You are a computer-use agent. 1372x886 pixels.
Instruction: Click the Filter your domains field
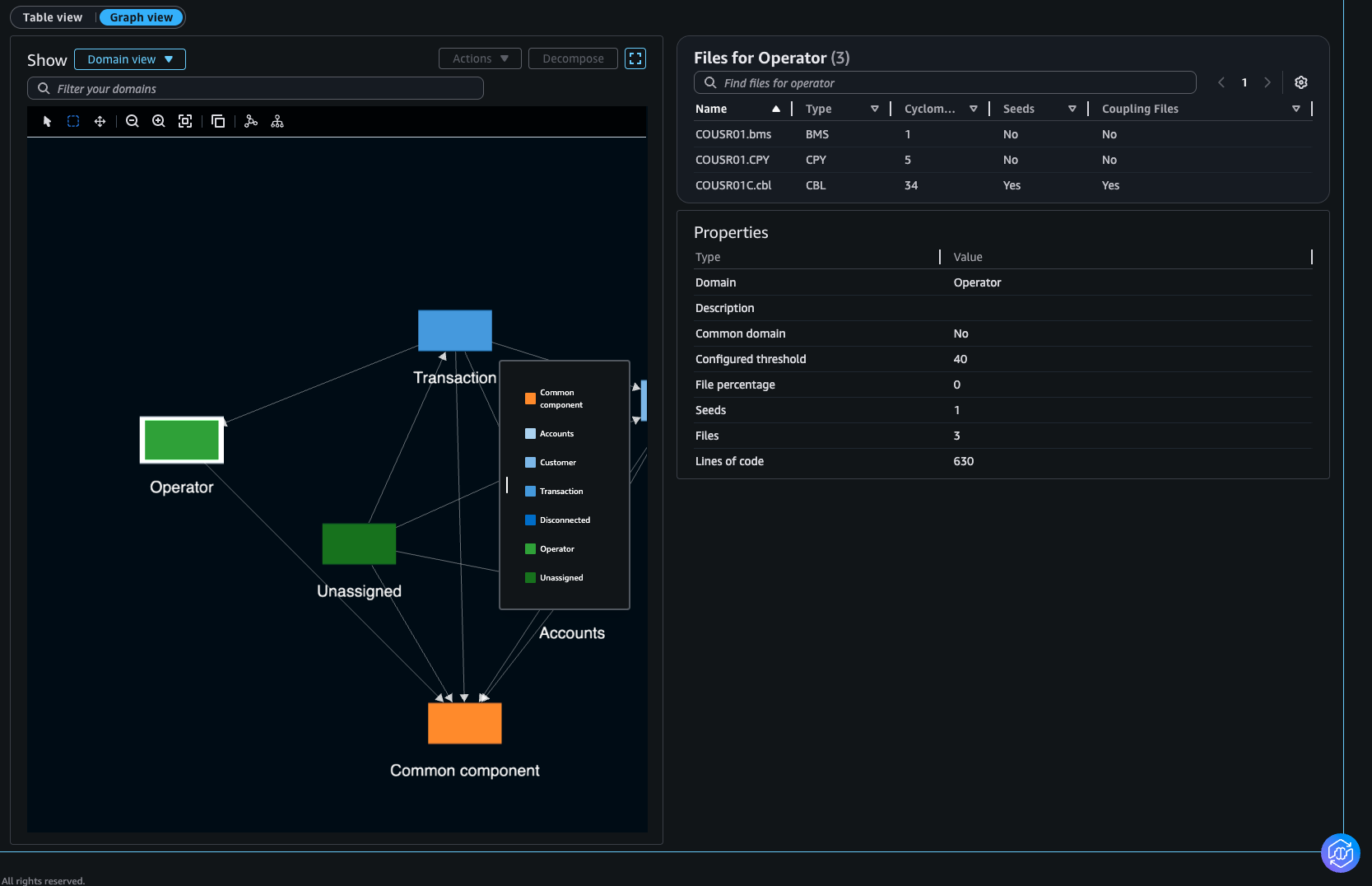click(255, 89)
